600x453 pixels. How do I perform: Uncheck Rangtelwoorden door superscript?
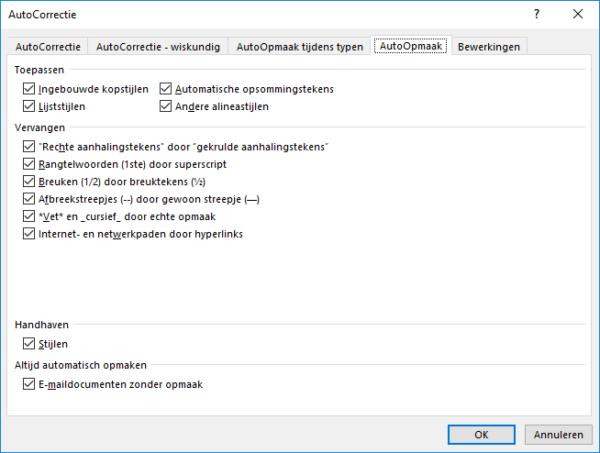pyautogui.click(x=29, y=164)
